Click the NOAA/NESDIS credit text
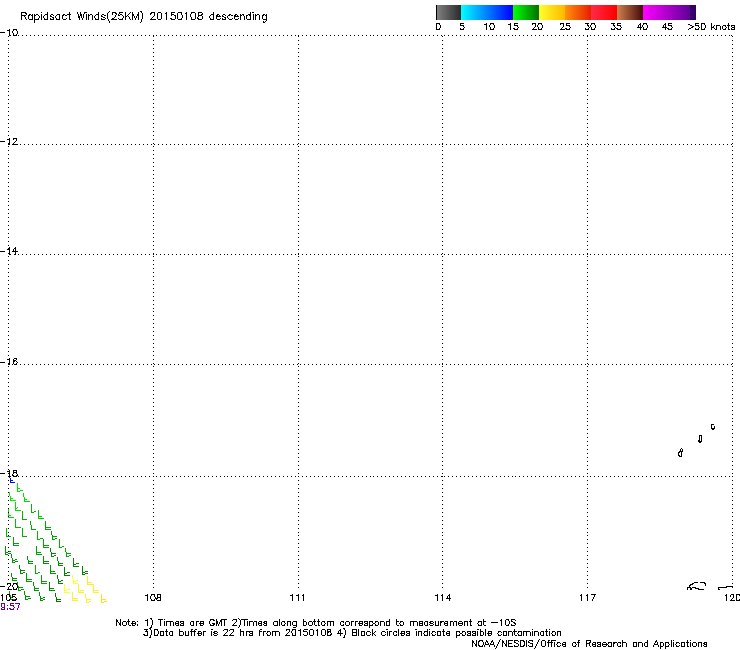Viewport: 740px width, 650px height. tap(589, 644)
